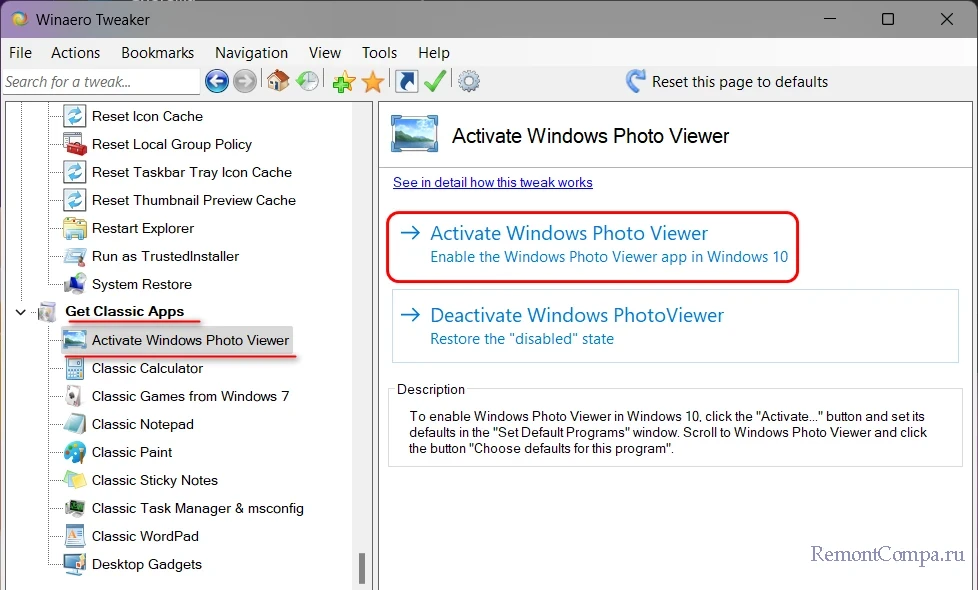
Task: Open the View menu
Action: coord(325,53)
